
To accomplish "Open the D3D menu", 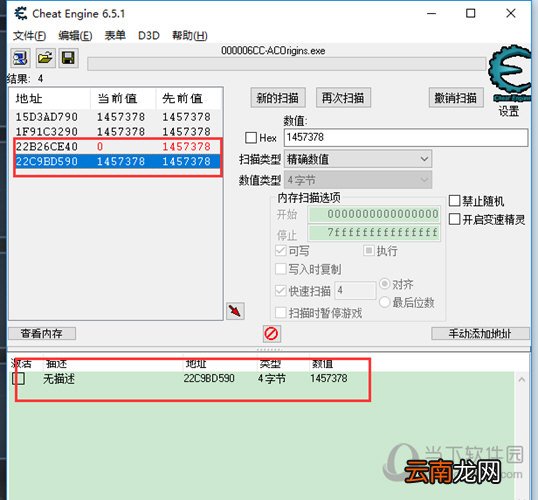I will [149, 35].
